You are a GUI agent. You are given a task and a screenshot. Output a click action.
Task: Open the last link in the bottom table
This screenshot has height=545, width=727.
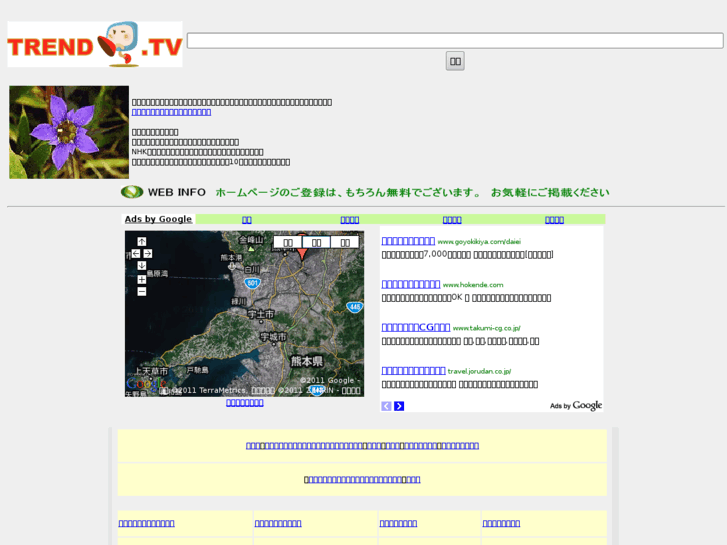tap(501, 523)
